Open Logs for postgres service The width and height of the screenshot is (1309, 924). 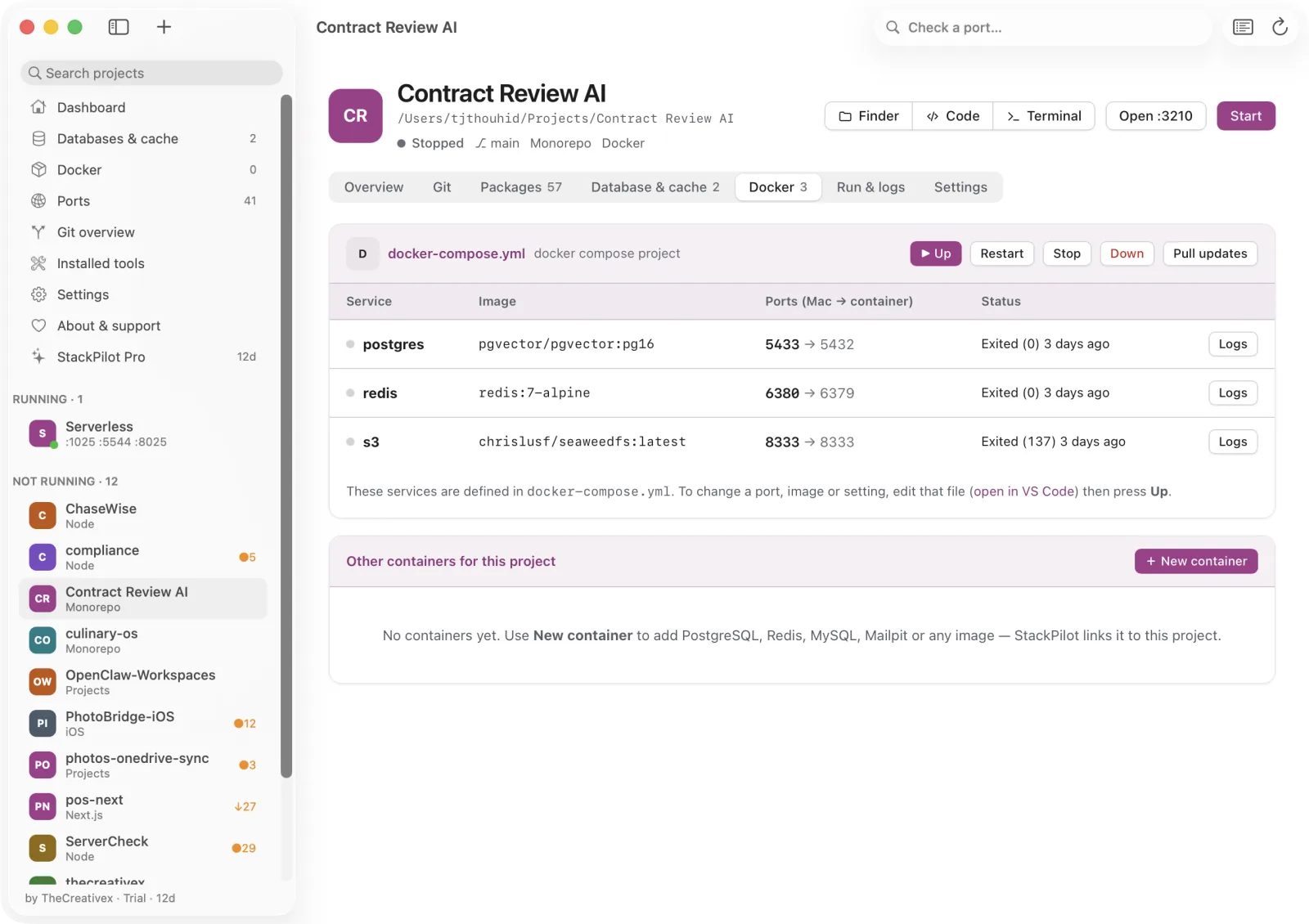(x=1232, y=343)
